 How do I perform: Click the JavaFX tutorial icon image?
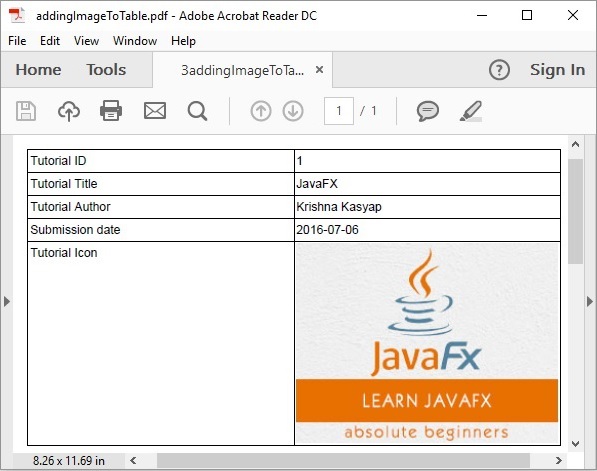427,344
